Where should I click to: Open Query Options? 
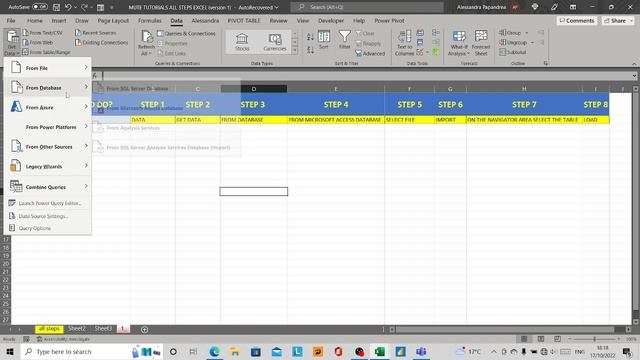(48, 228)
